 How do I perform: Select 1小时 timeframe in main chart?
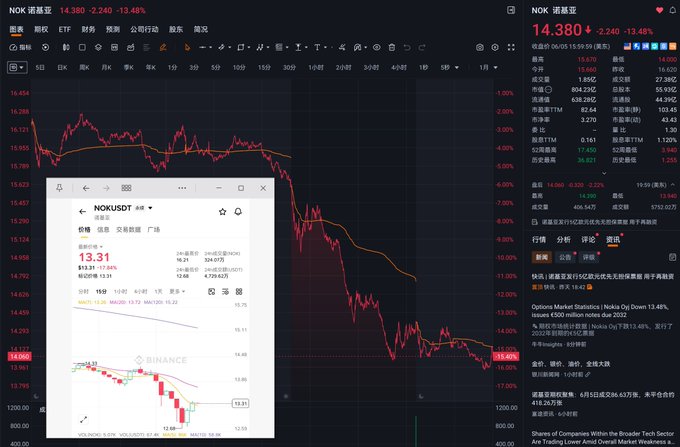pos(316,67)
